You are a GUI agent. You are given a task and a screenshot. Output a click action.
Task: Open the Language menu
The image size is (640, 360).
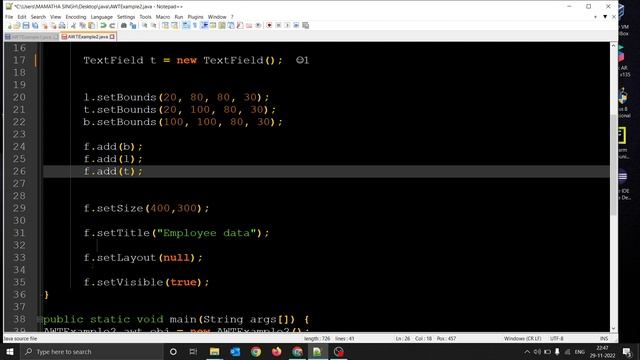102,17
